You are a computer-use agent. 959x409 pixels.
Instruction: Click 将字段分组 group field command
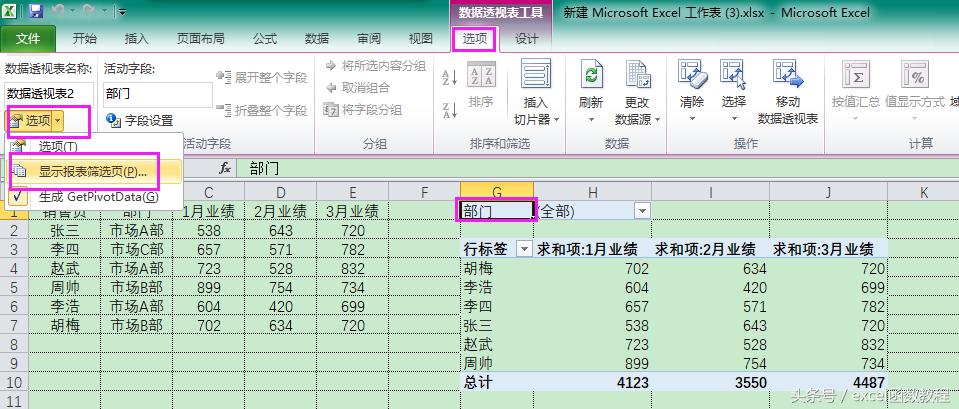(363, 110)
